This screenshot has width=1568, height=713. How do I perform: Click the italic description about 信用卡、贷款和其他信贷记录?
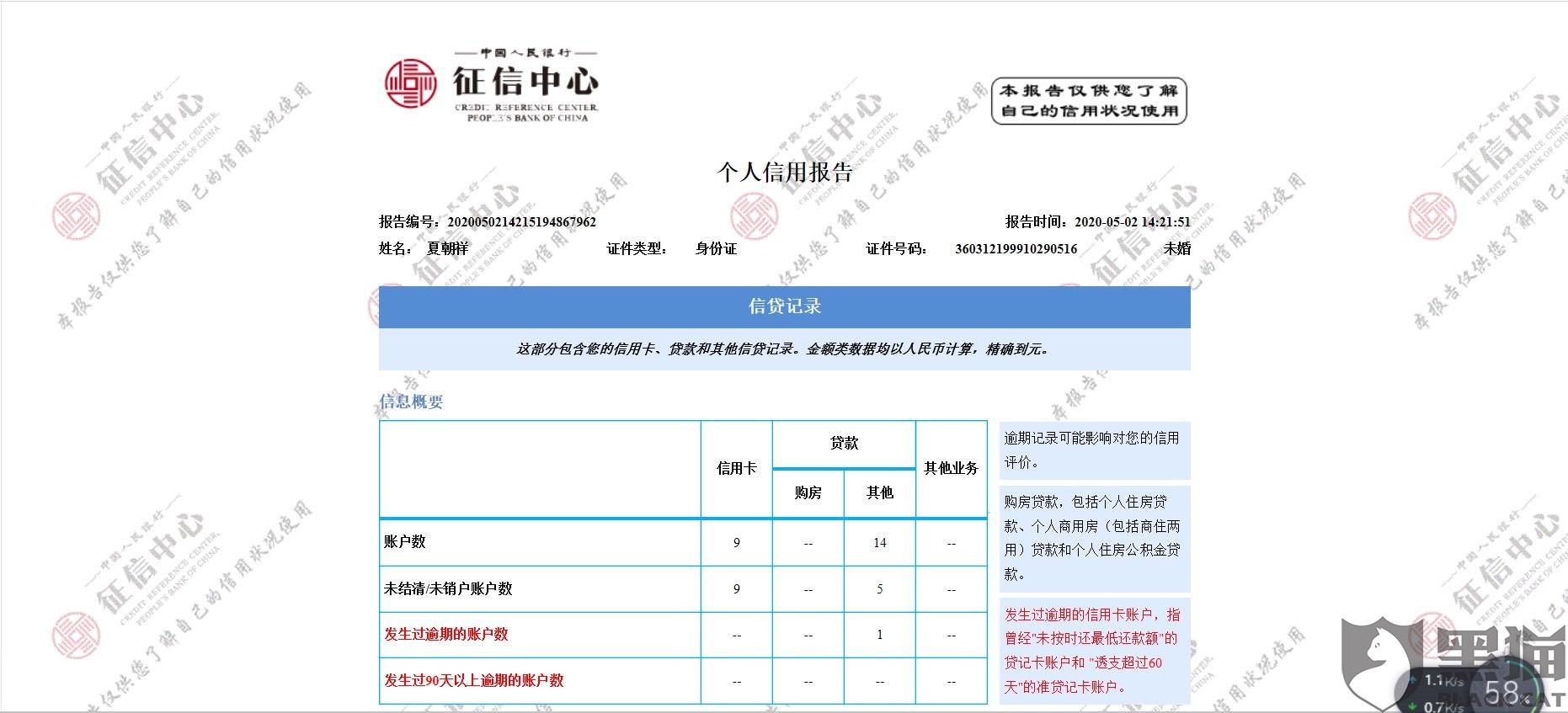pos(785,349)
